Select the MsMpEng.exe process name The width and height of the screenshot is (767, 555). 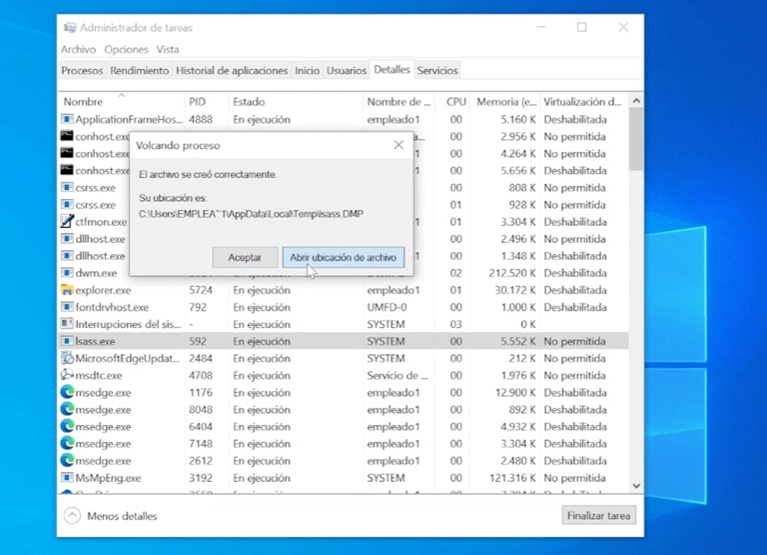[x=108, y=478]
